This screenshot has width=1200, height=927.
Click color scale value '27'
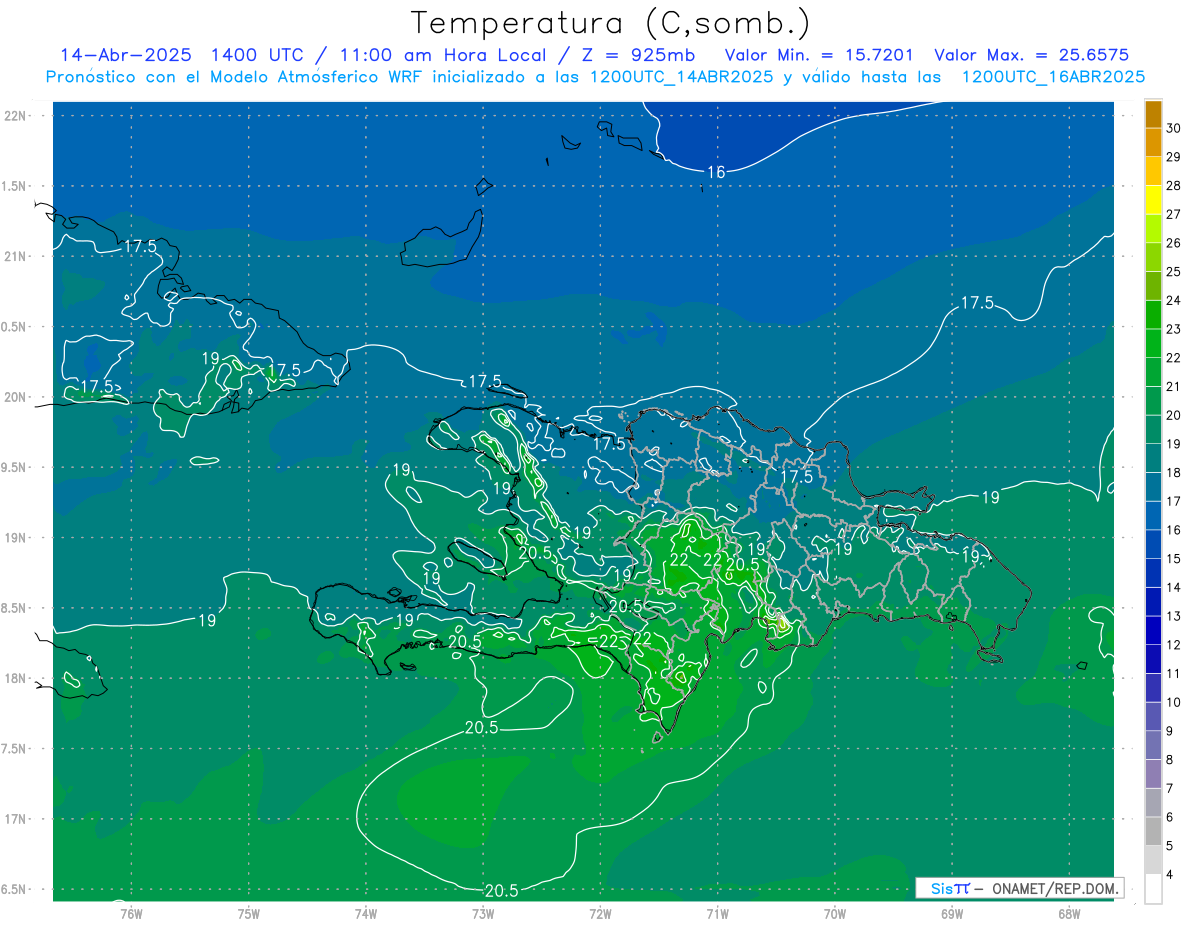1174,214
